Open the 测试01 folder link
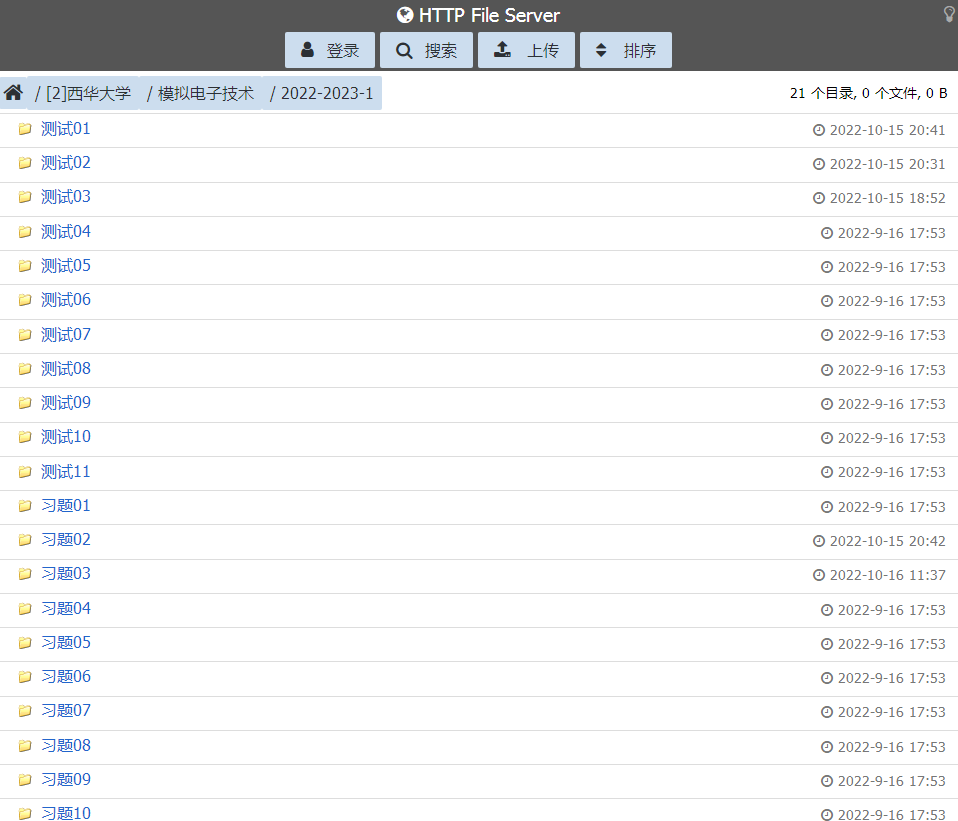 [65, 129]
